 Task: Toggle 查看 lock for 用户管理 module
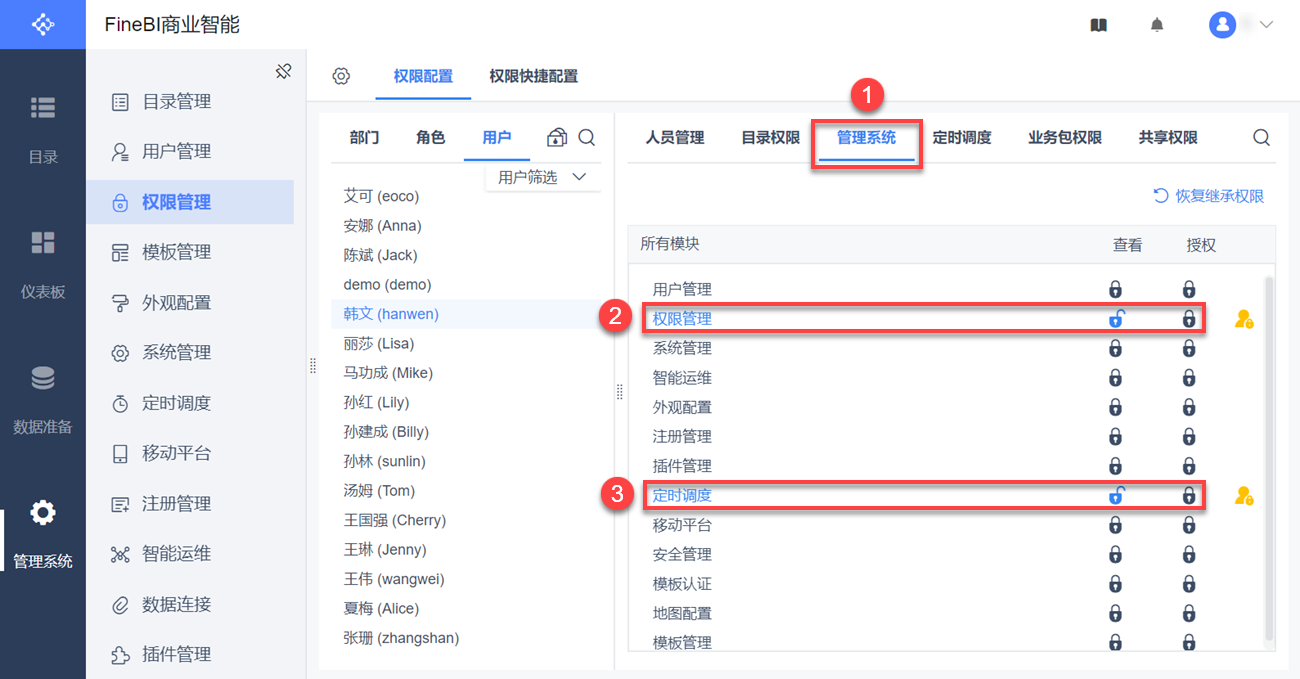tap(1116, 290)
